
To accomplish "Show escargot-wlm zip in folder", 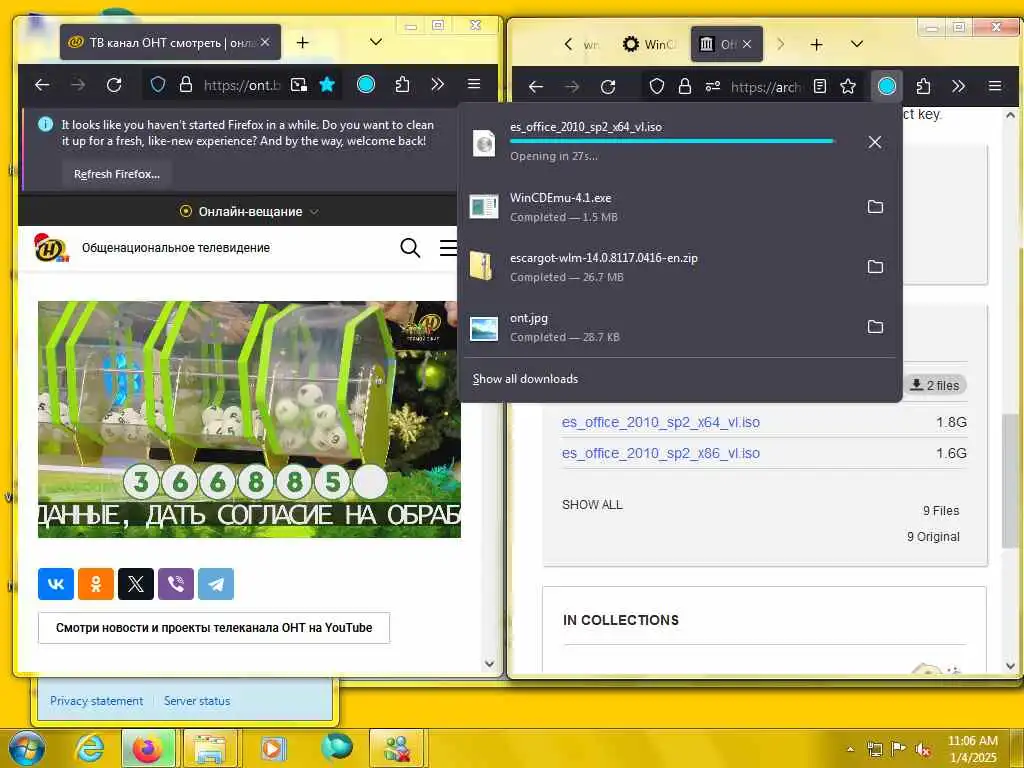I will coord(875,266).
